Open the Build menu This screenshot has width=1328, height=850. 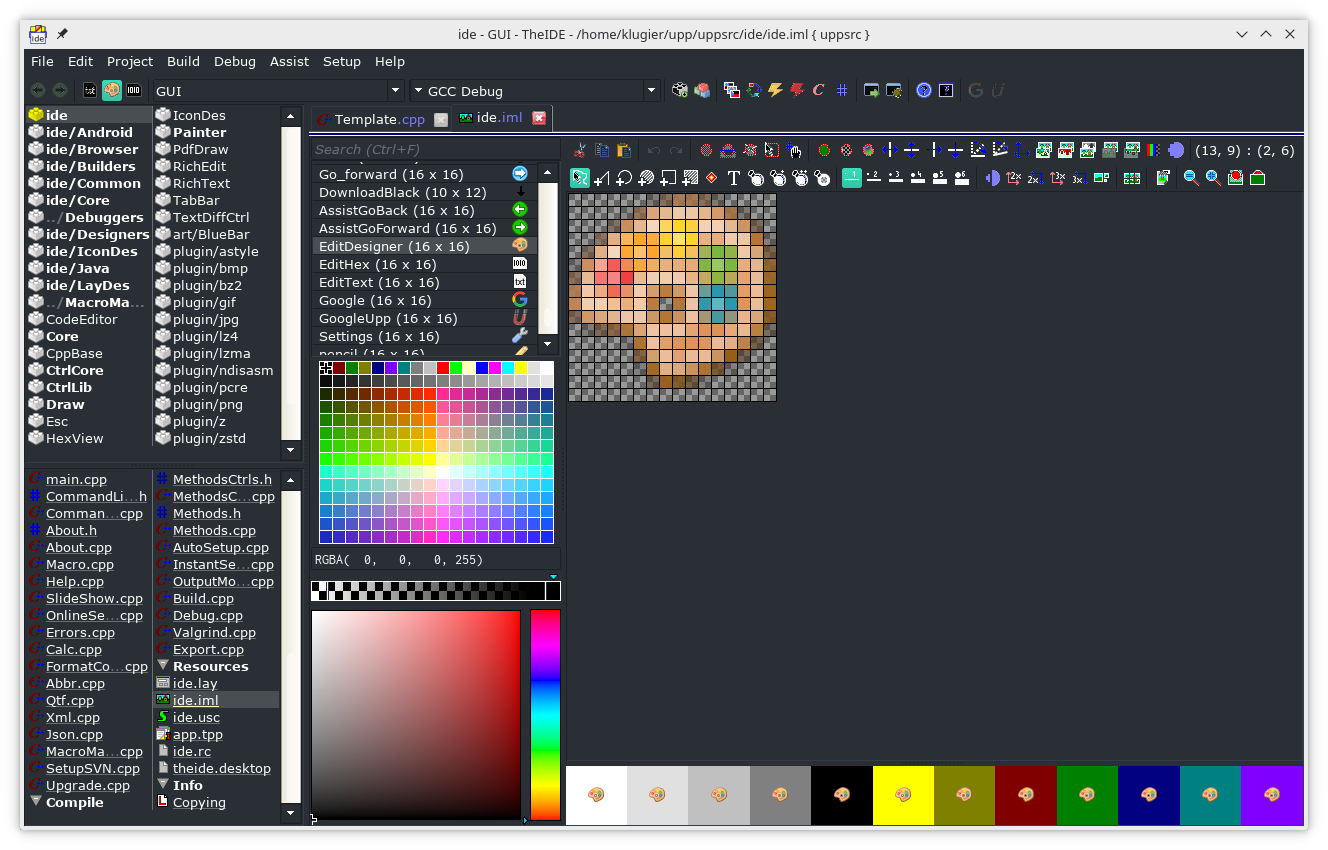(x=183, y=61)
